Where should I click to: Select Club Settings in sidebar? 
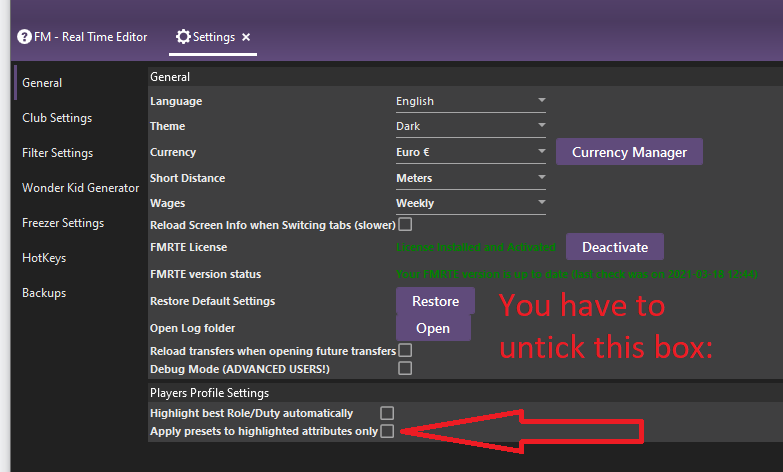click(x=57, y=118)
